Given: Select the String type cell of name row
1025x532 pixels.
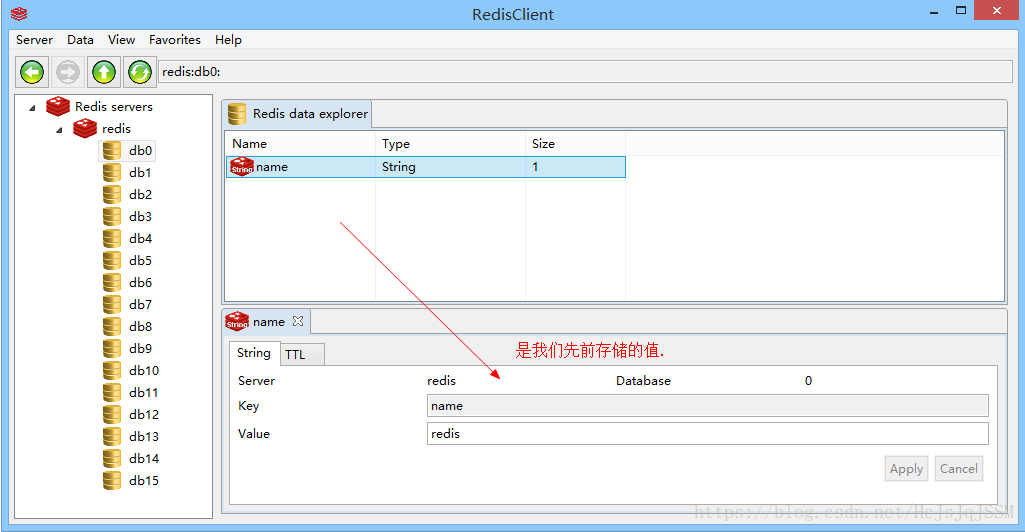Looking at the screenshot, I should (x=450, y=167).
